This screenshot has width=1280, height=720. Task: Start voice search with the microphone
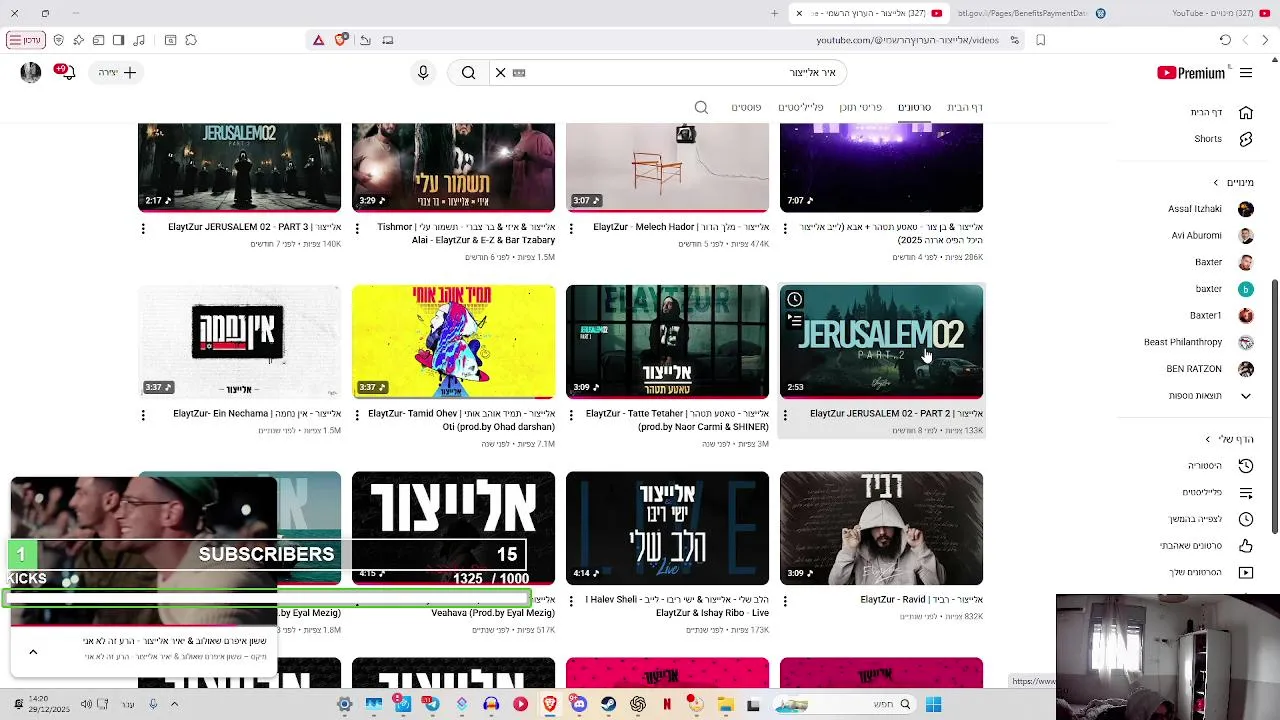(423, 73)
